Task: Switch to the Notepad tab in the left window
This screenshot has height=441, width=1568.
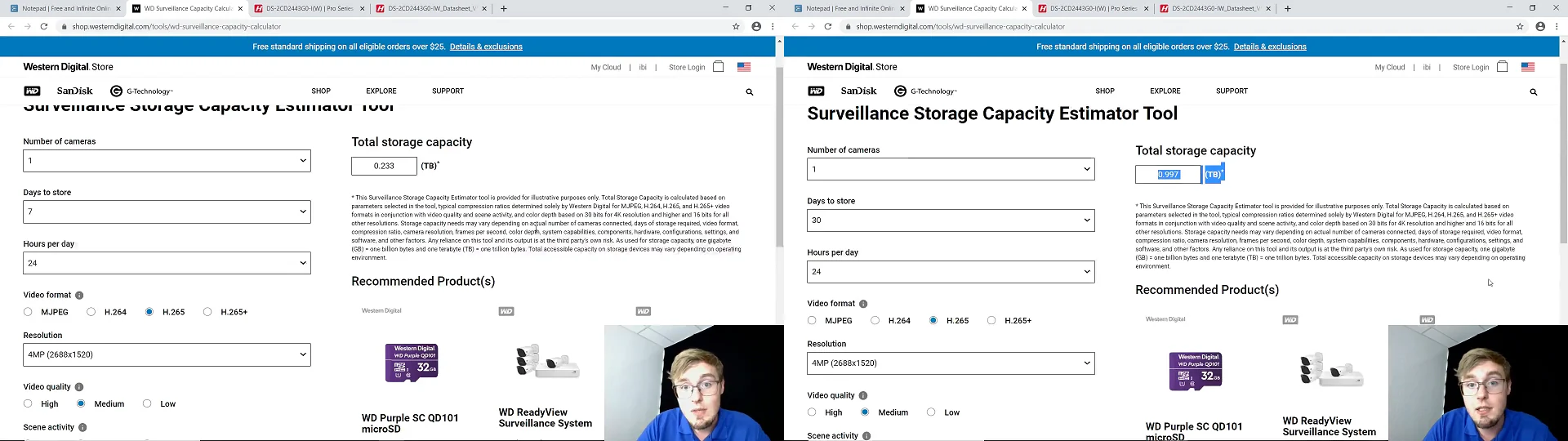Action: 64,8
